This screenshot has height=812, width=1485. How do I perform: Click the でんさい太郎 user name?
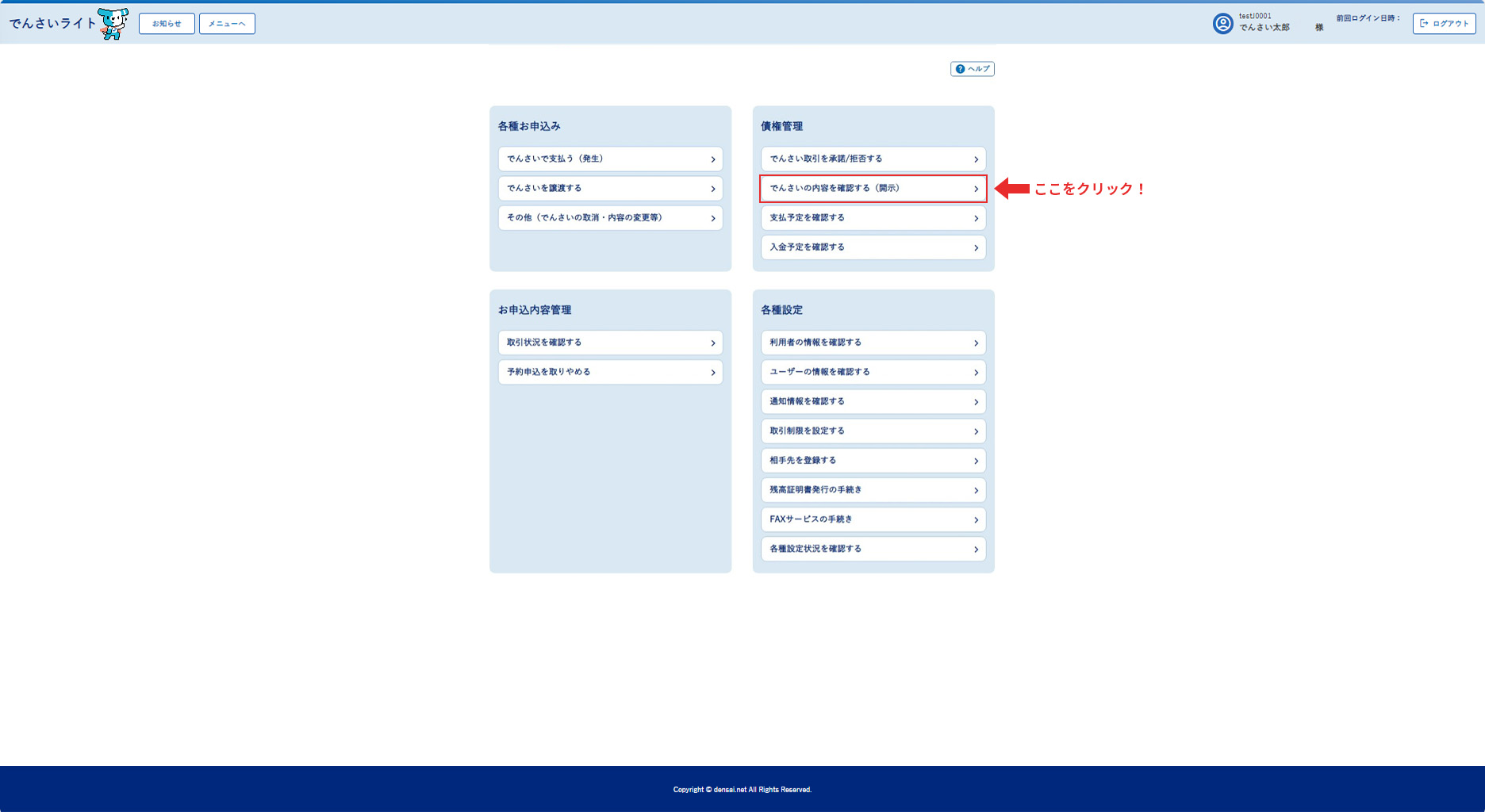[x=1264, y=28]
